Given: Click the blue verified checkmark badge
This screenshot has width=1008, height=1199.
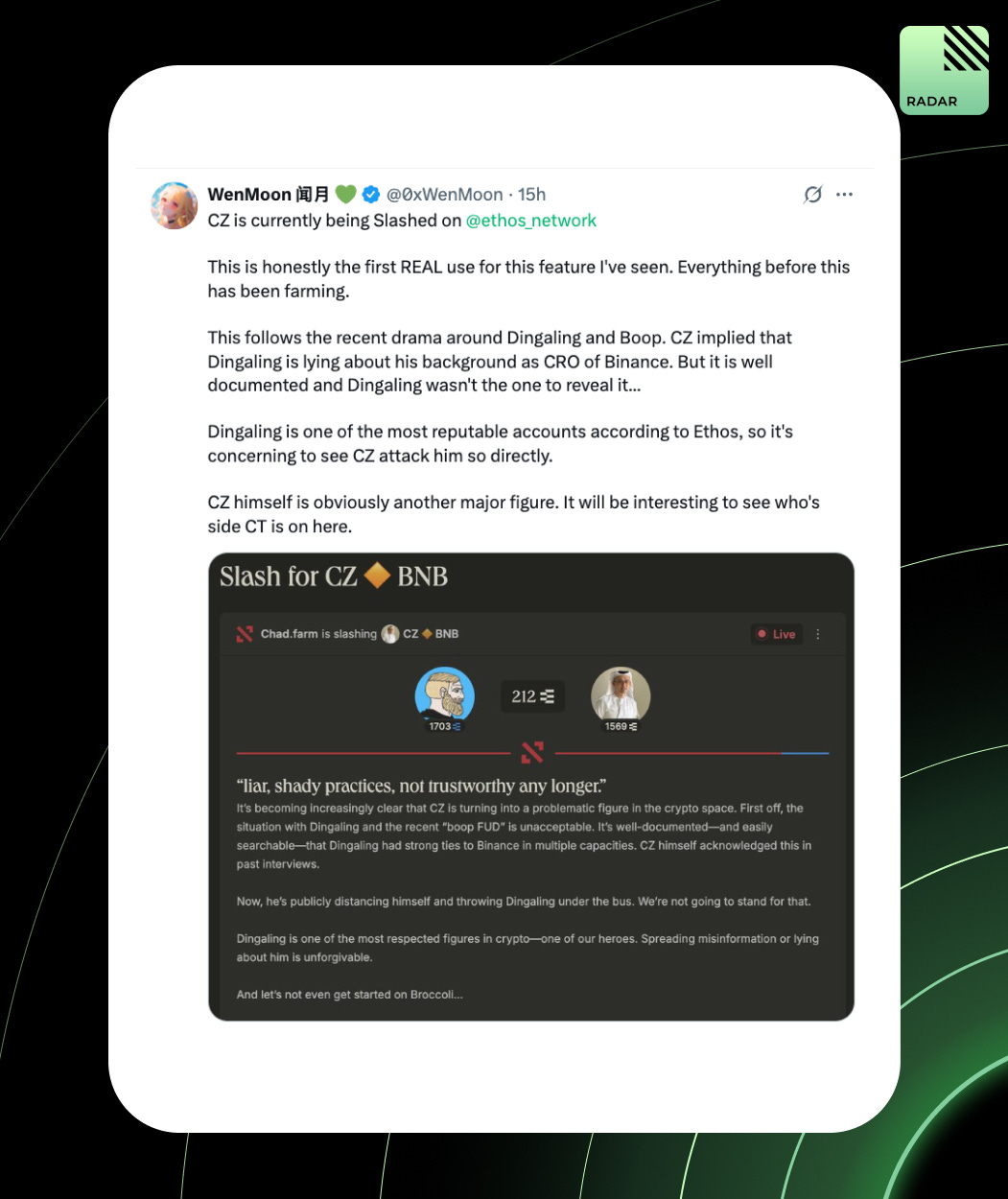Looking at the screenshot, I should (x=370, y=195).
